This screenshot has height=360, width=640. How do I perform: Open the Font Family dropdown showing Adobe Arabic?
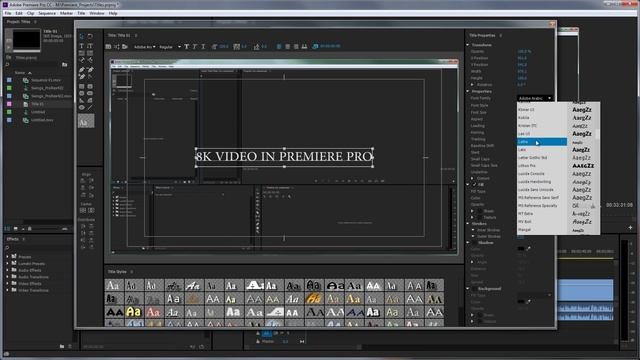(x=535, y=98)
